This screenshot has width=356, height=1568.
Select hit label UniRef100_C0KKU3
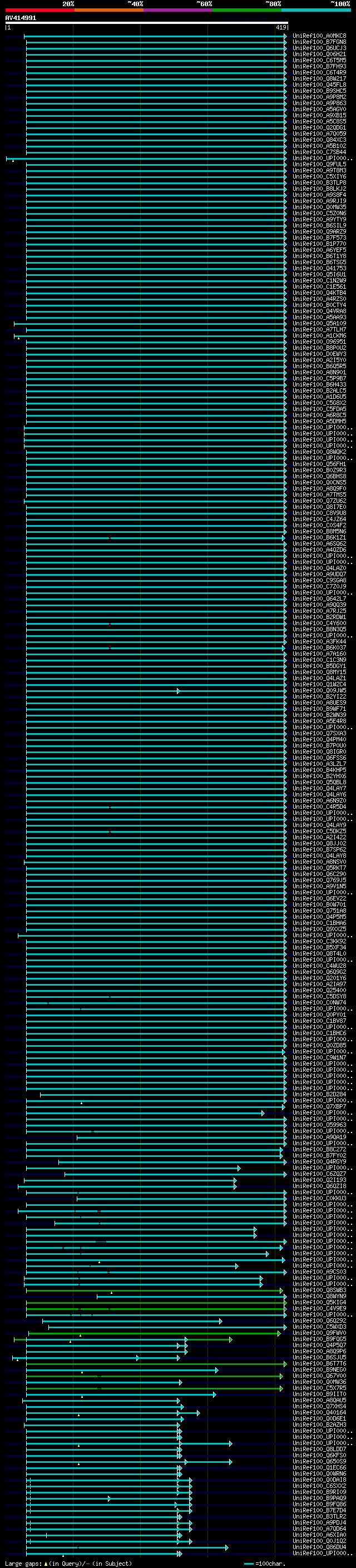[x=319, y=1199]
